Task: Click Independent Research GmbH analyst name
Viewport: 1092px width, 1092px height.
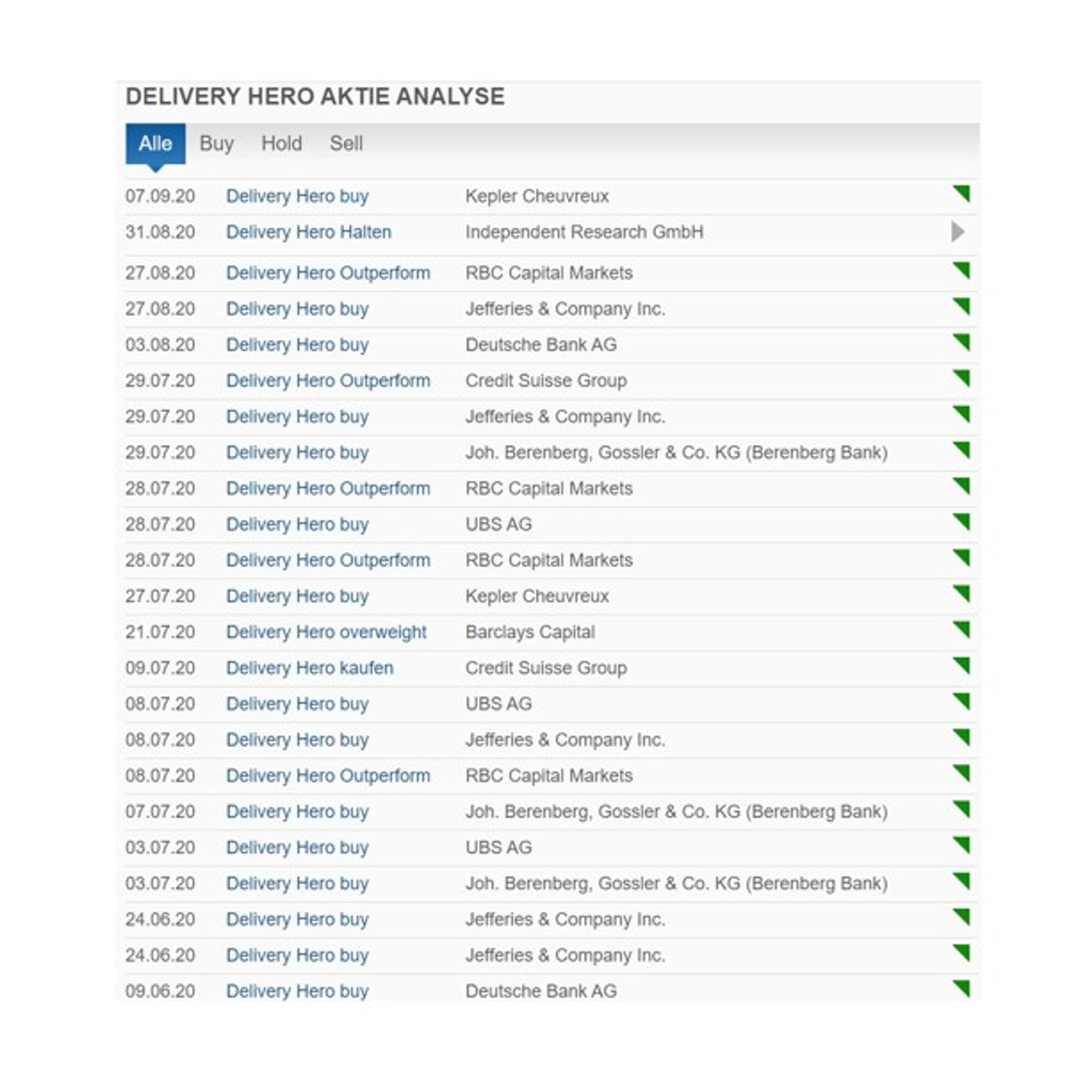Action: coord(584,232)
